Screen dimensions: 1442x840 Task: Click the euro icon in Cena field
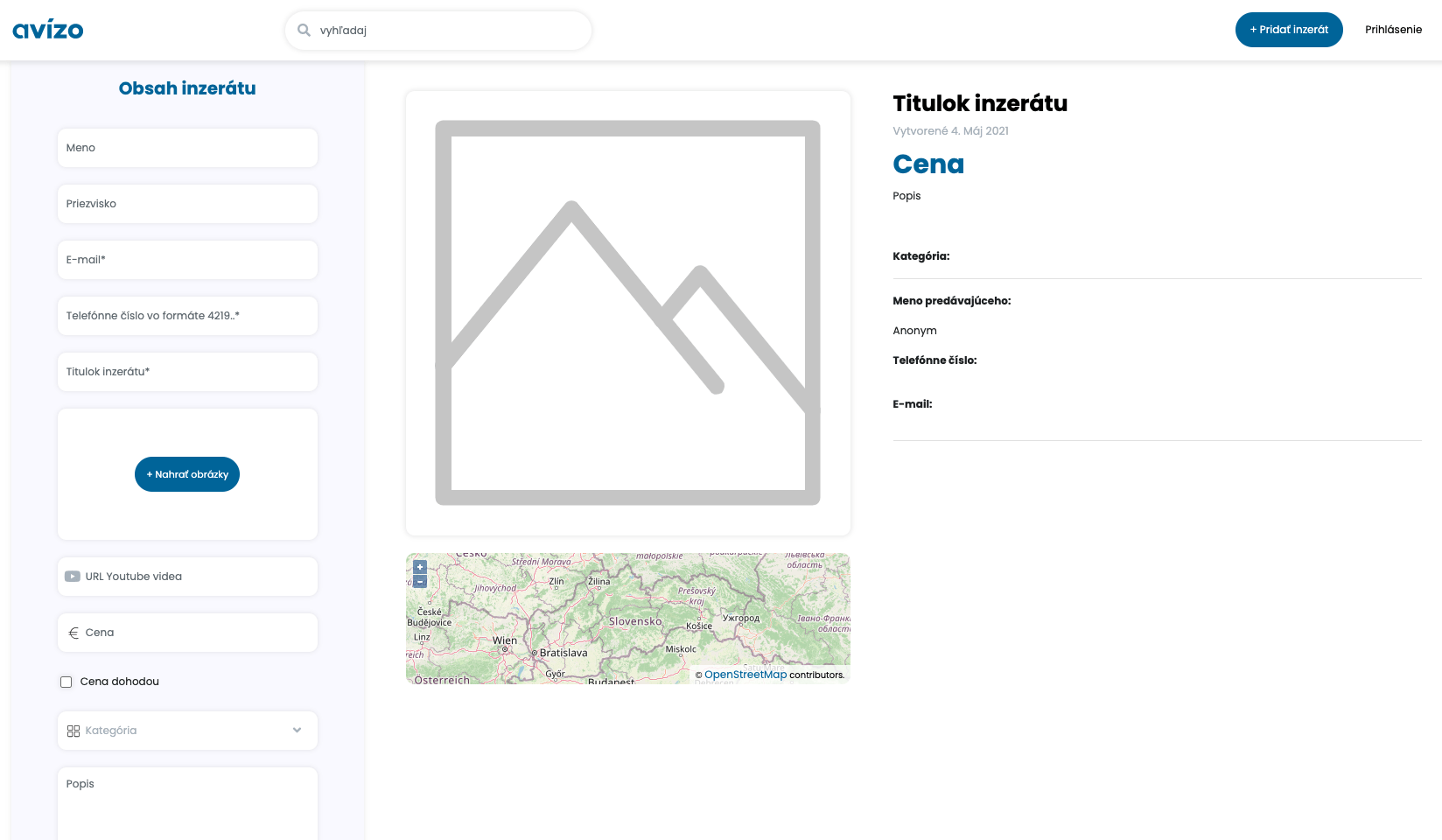click(73, 633)
